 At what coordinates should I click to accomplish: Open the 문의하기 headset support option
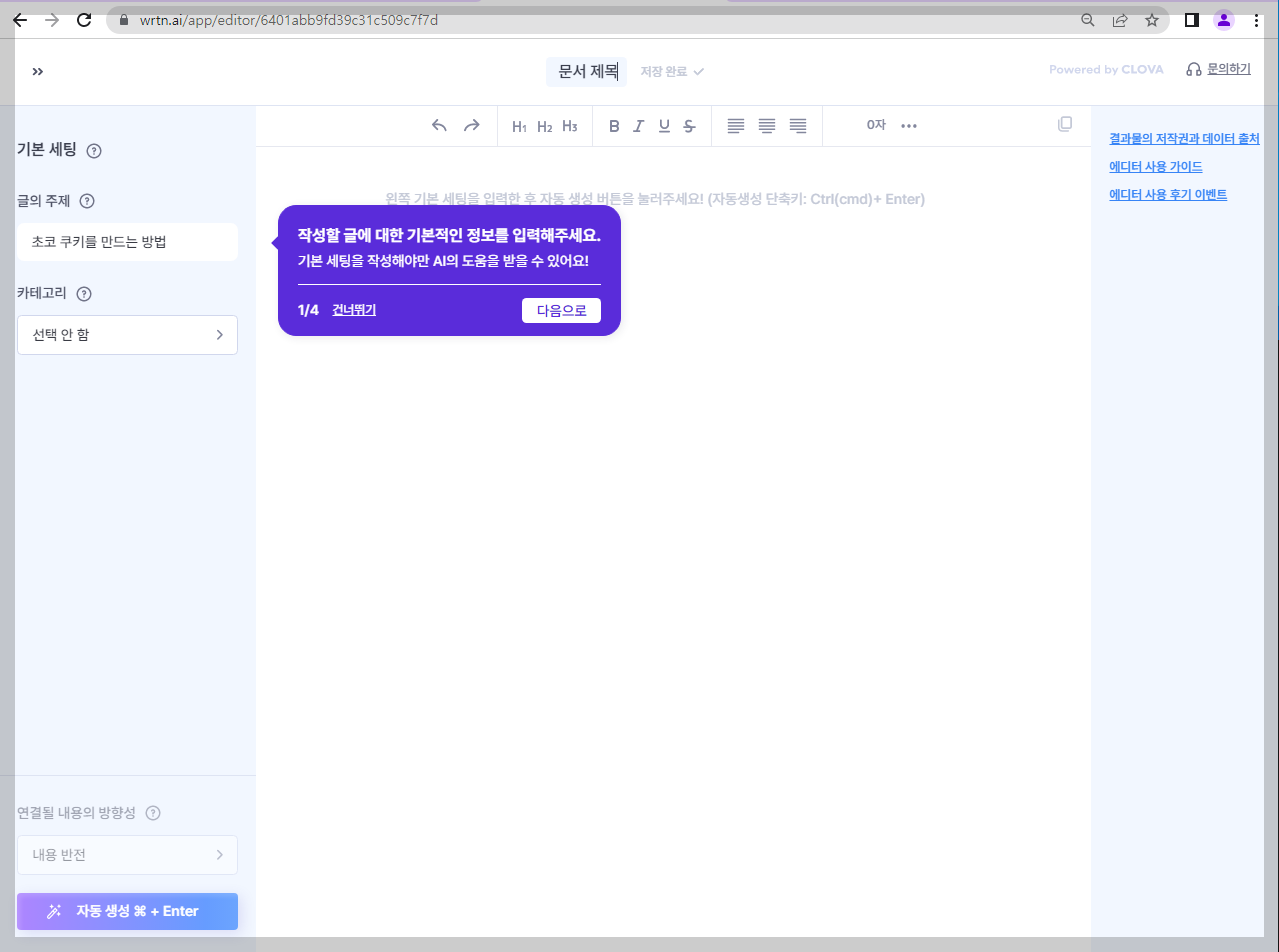pyautogui.click(x=1218, y=69)
